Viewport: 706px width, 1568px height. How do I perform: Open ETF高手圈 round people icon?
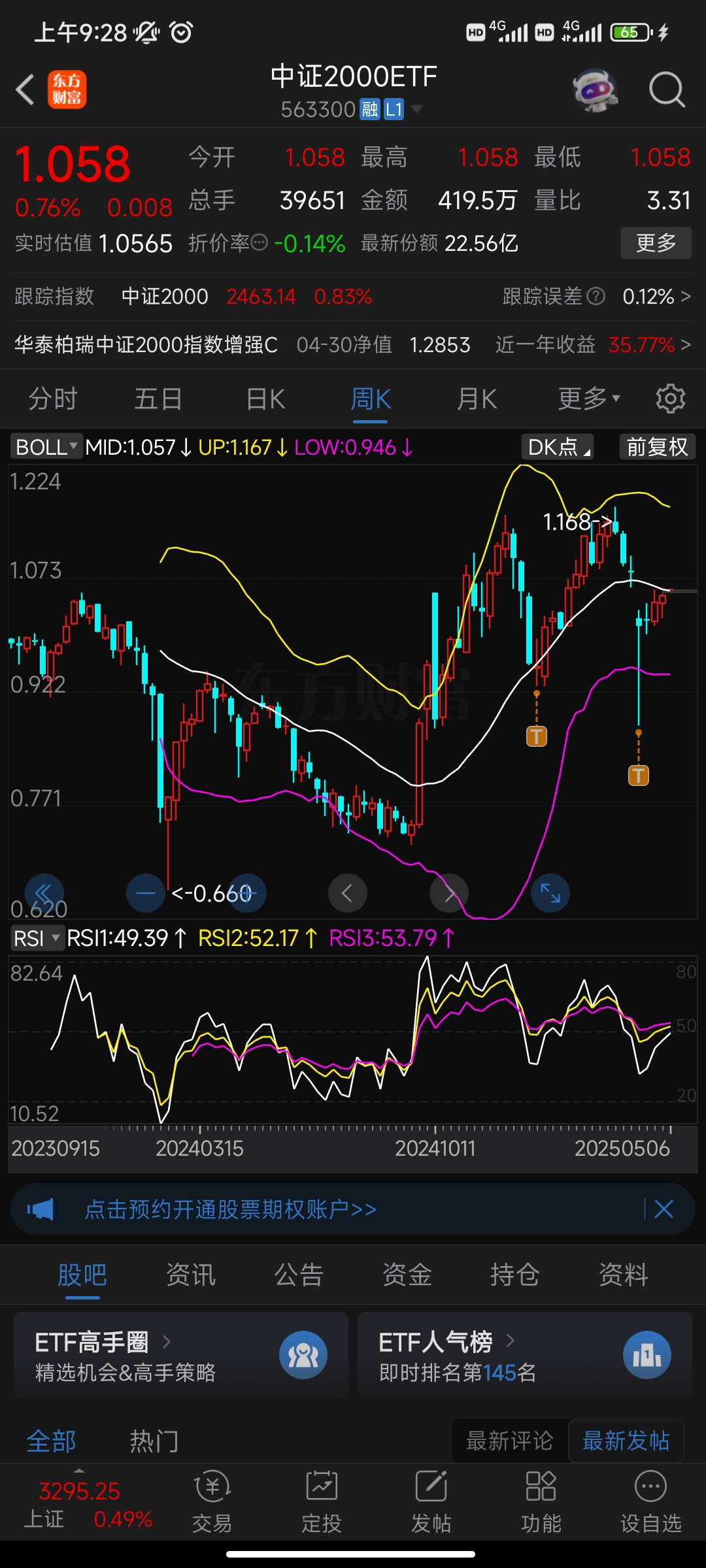(303, 1355)
